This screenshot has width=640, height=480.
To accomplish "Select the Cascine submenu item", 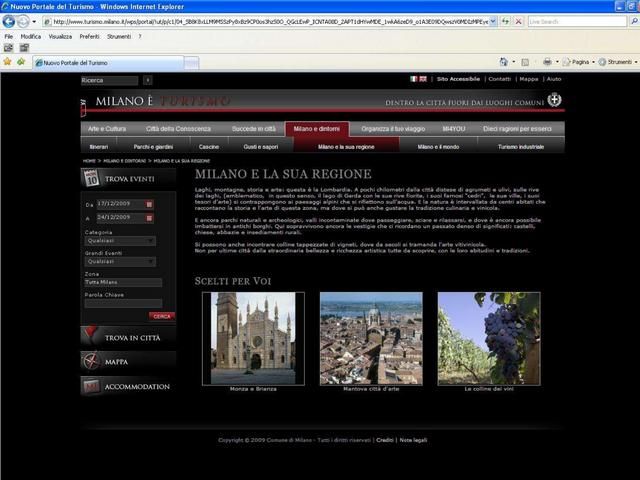I will click(209, 147).
